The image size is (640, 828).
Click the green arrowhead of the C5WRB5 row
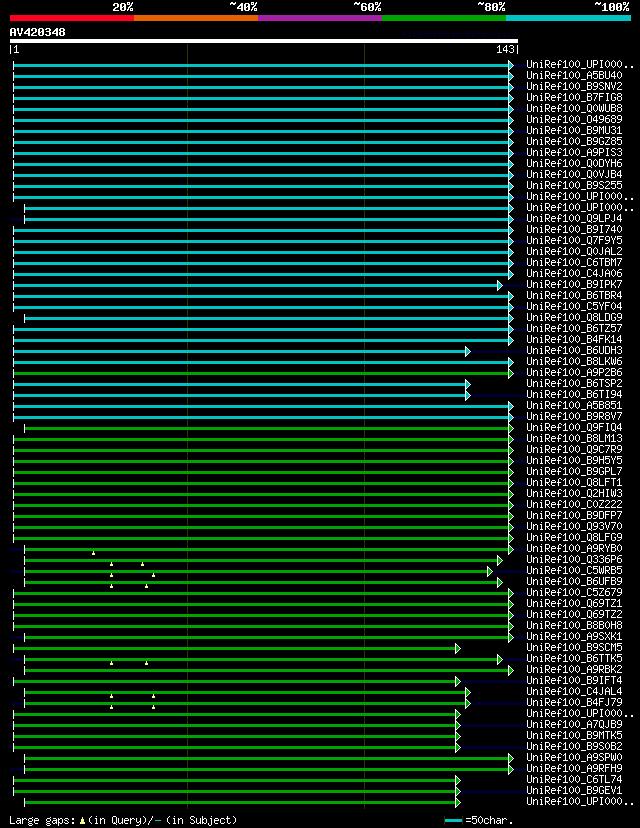pyautogui.click(x=490, y=571)
